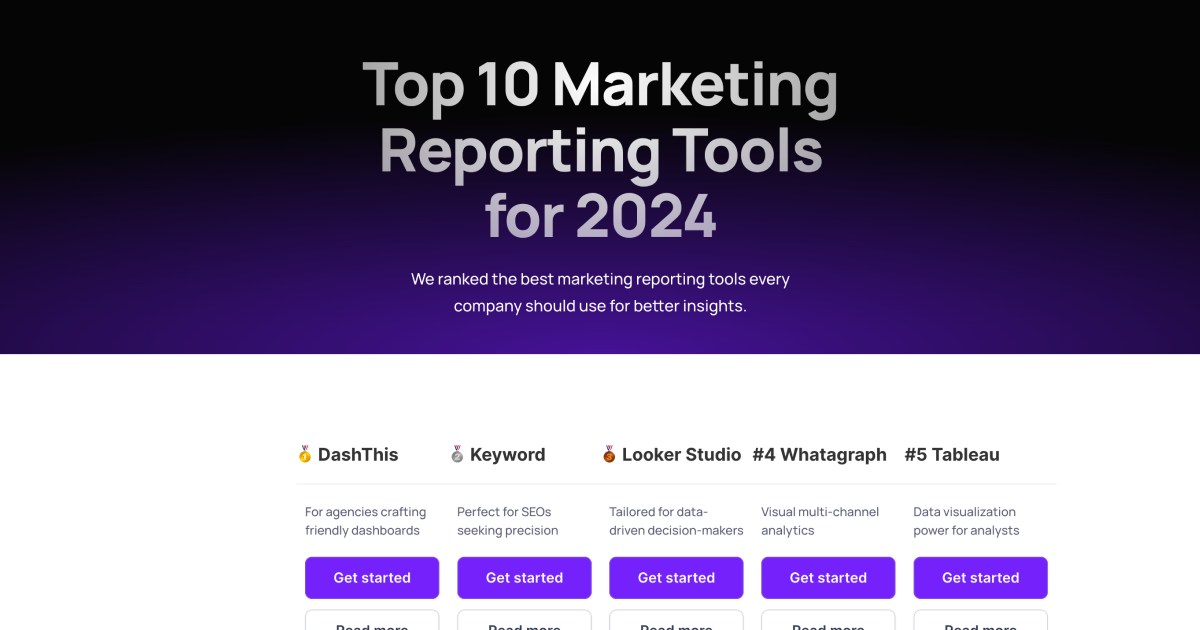1200x630 pixels.
Task: Click the subtitle about ranked reporting tools
Action: click(x=600, y=292)
